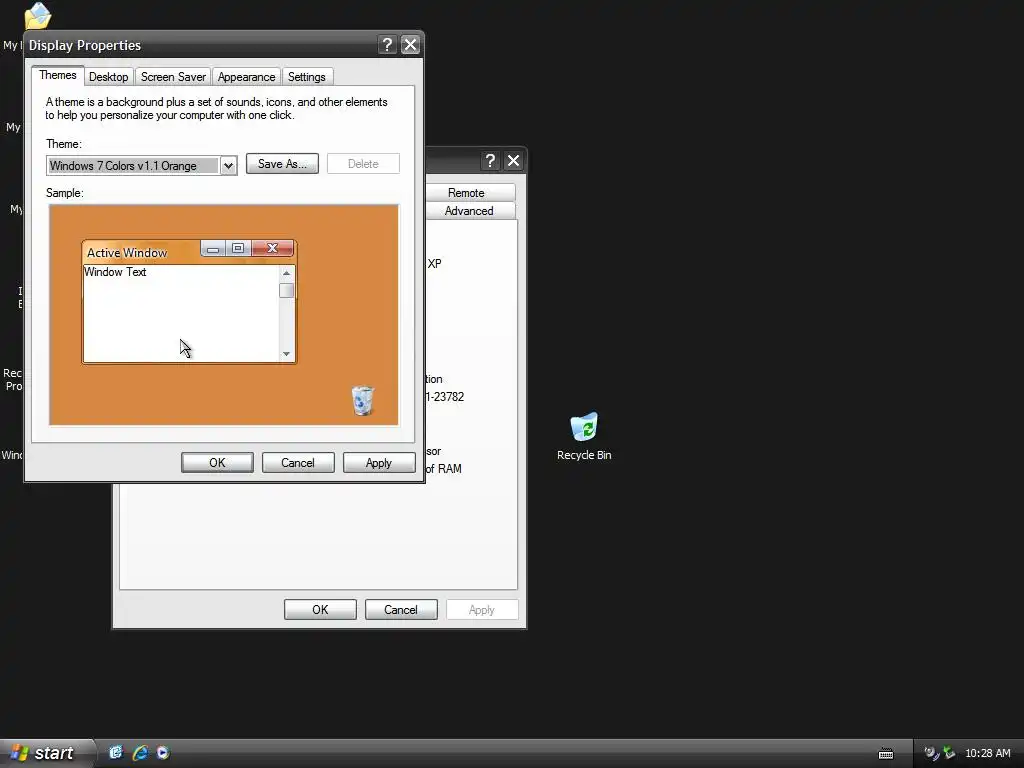Click the Display Properties title bar text
The width and height of the screenshot is (1024, 768).
(x=85, y=45)
